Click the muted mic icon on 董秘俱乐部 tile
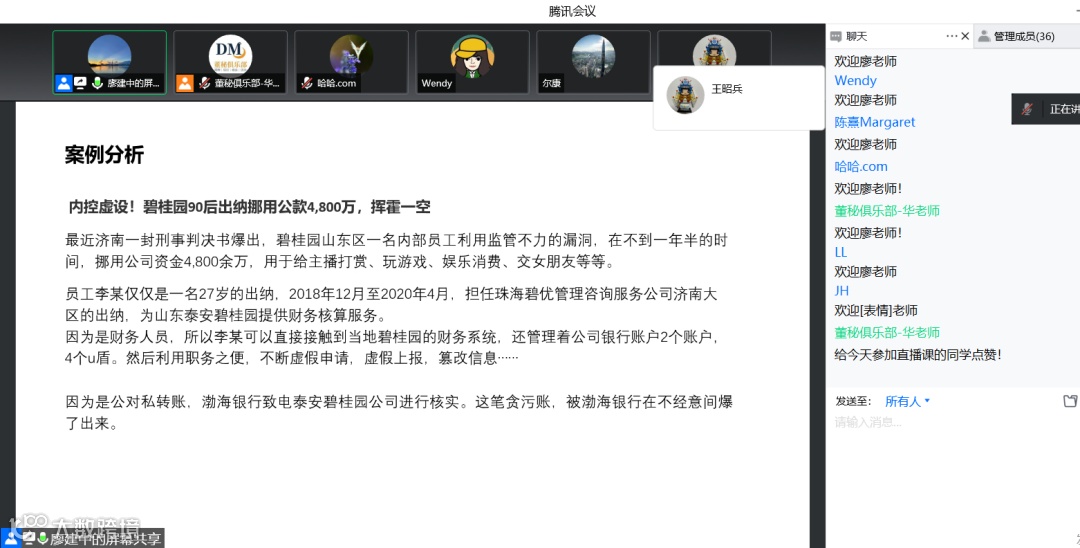1080x548 pixels. (204, 83)
